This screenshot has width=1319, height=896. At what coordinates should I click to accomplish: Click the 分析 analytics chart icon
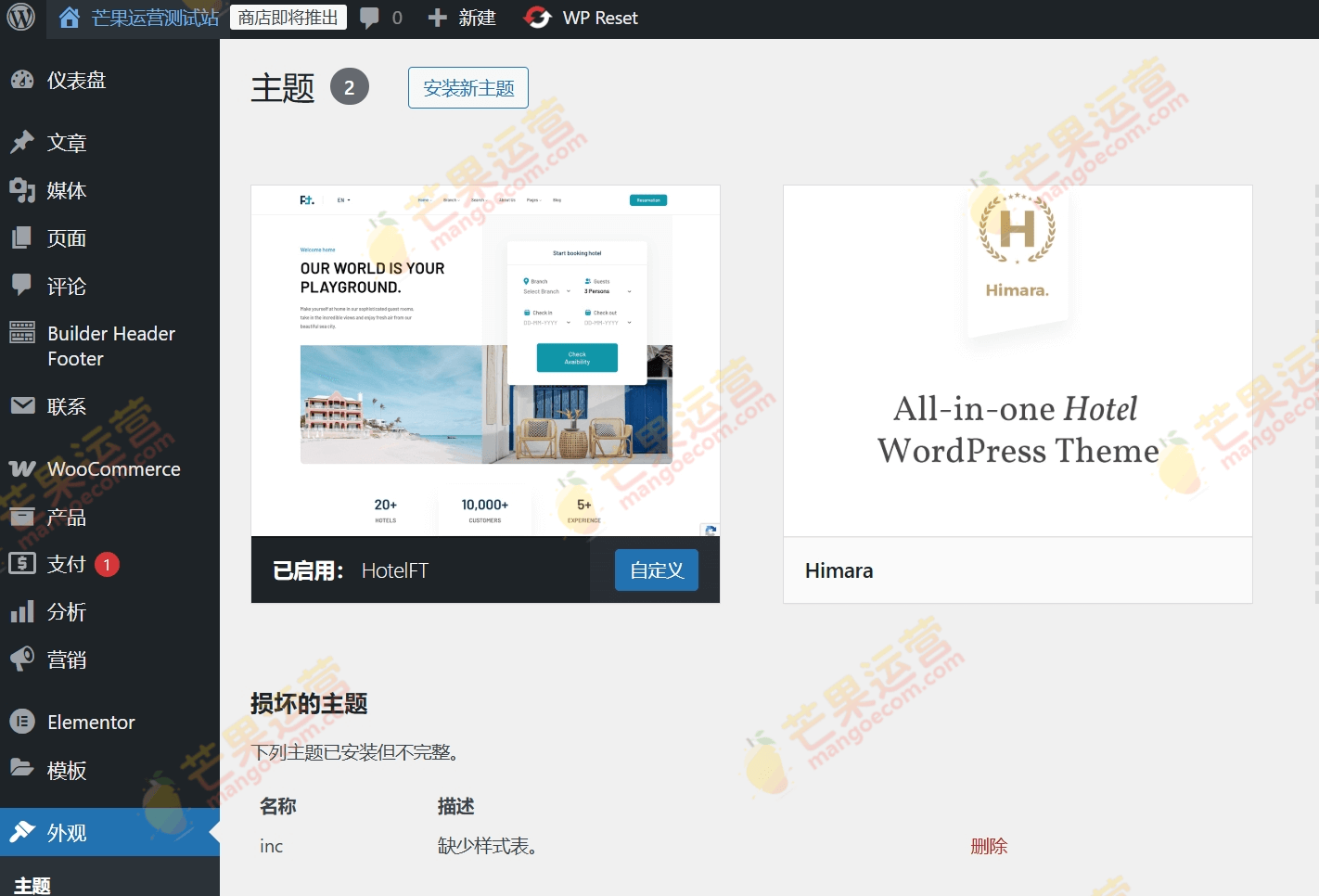(22, 612)
